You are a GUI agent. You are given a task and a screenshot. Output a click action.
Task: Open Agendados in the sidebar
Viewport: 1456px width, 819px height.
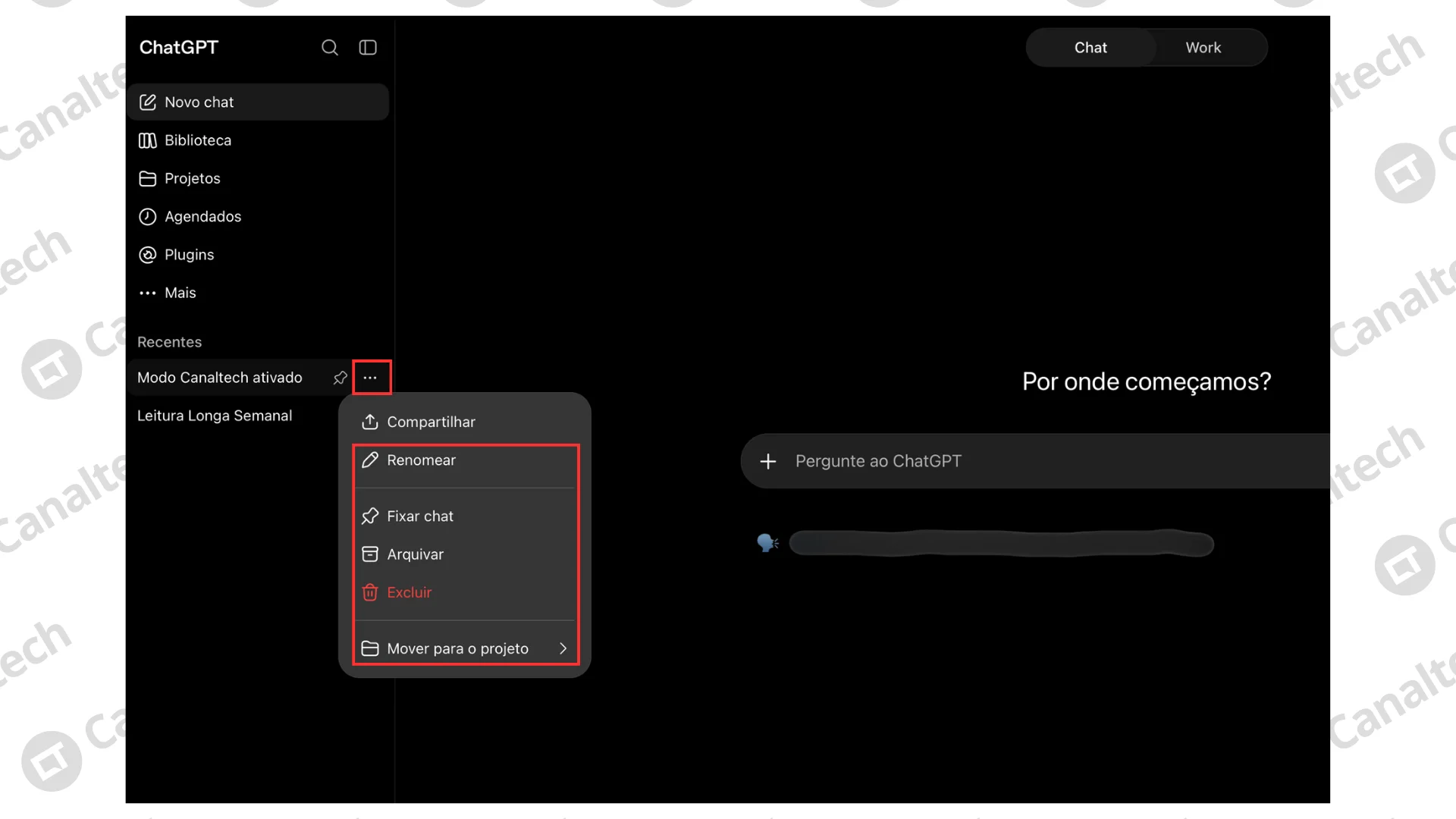pos(258,217)
